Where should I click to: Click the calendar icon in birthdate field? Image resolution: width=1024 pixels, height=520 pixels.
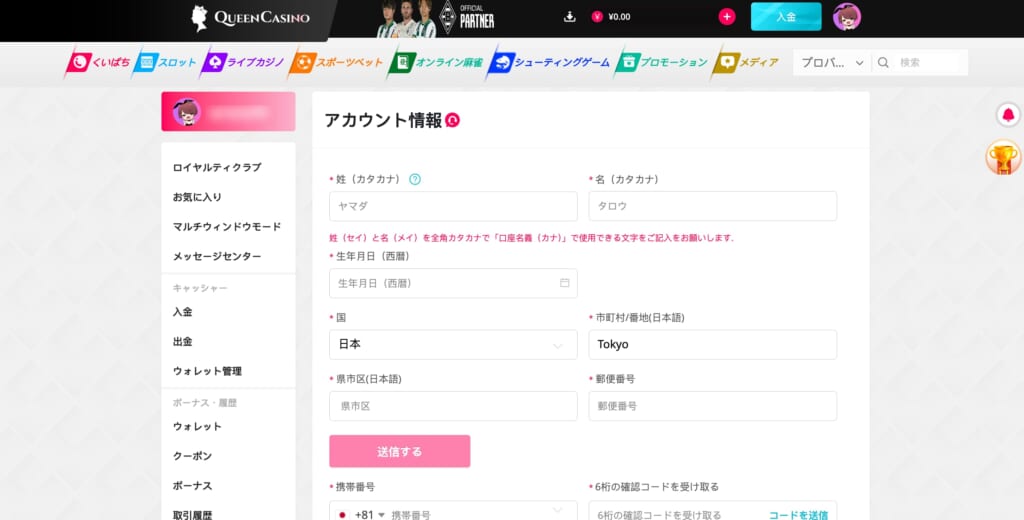pos(564,283)
